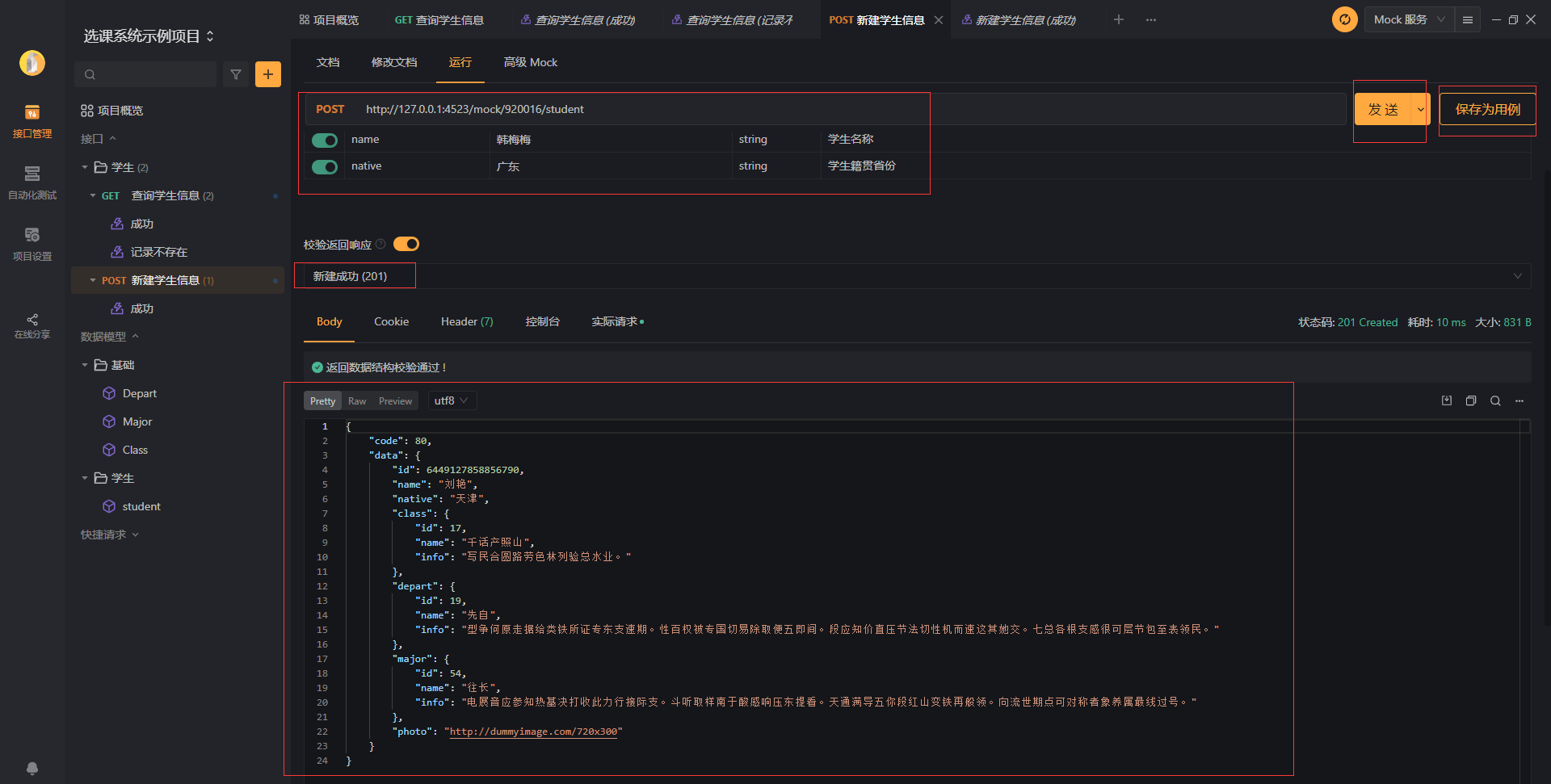This screenshot has height=784, width=1551.
Task: Click the orange plus add button
Action: tap(268, 74)
